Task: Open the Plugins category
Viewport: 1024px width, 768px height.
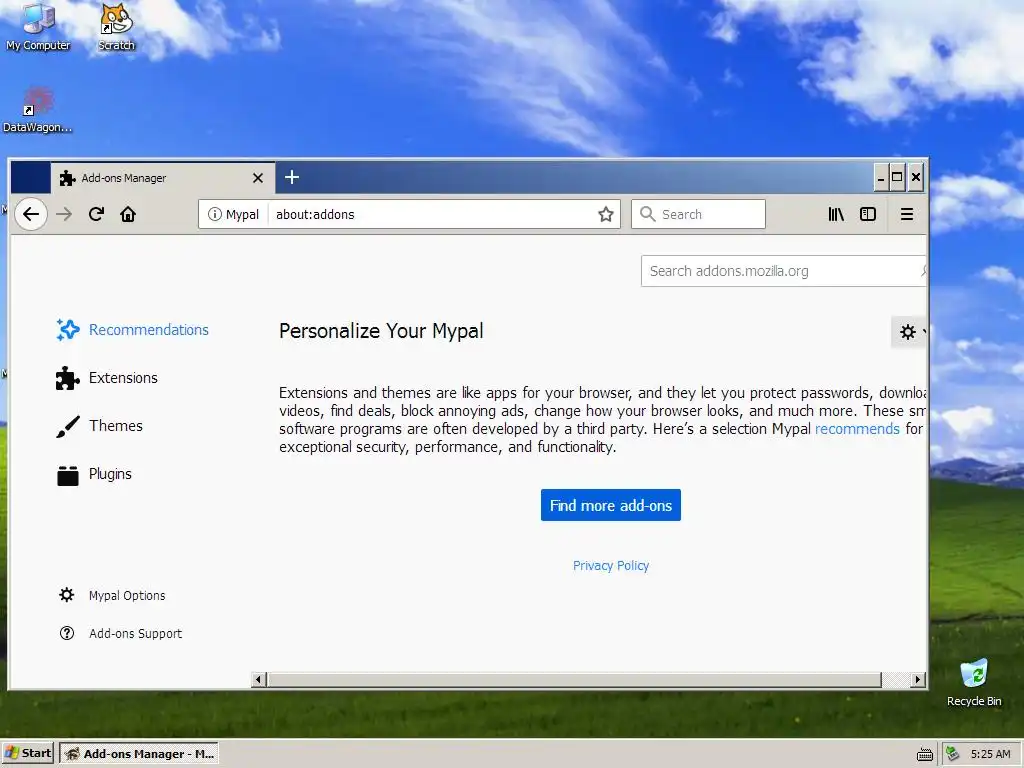Action: (94, 474)
